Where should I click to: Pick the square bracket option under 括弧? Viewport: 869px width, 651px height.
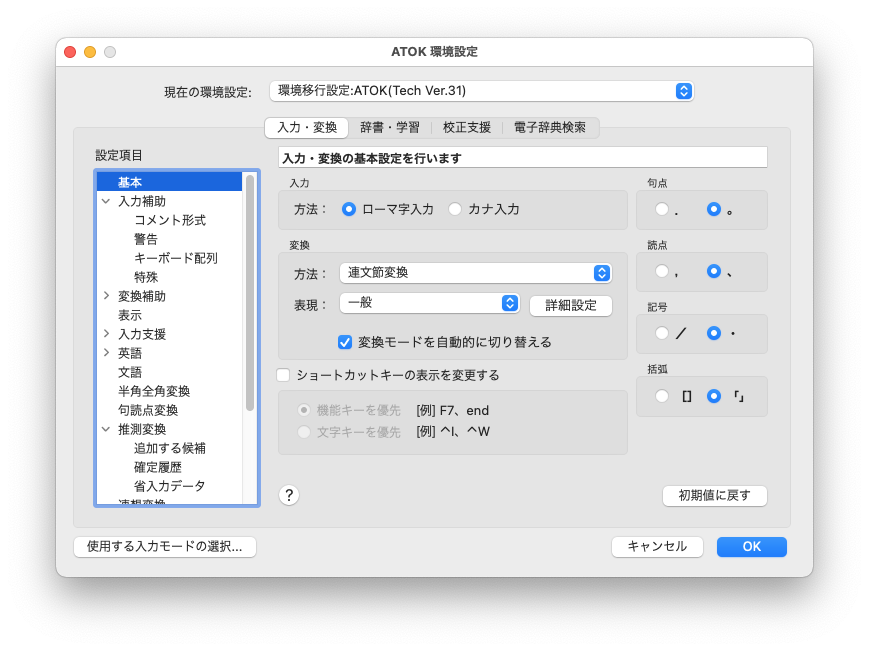(660, 396)
